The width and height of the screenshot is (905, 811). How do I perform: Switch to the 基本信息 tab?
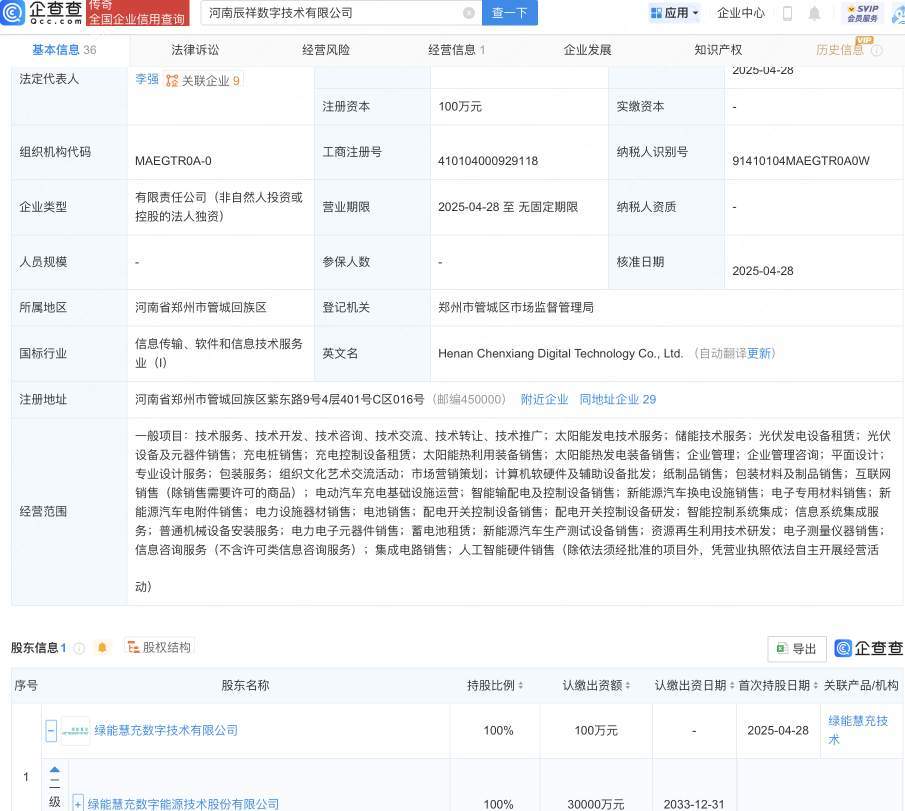click(x=64, y=50)
